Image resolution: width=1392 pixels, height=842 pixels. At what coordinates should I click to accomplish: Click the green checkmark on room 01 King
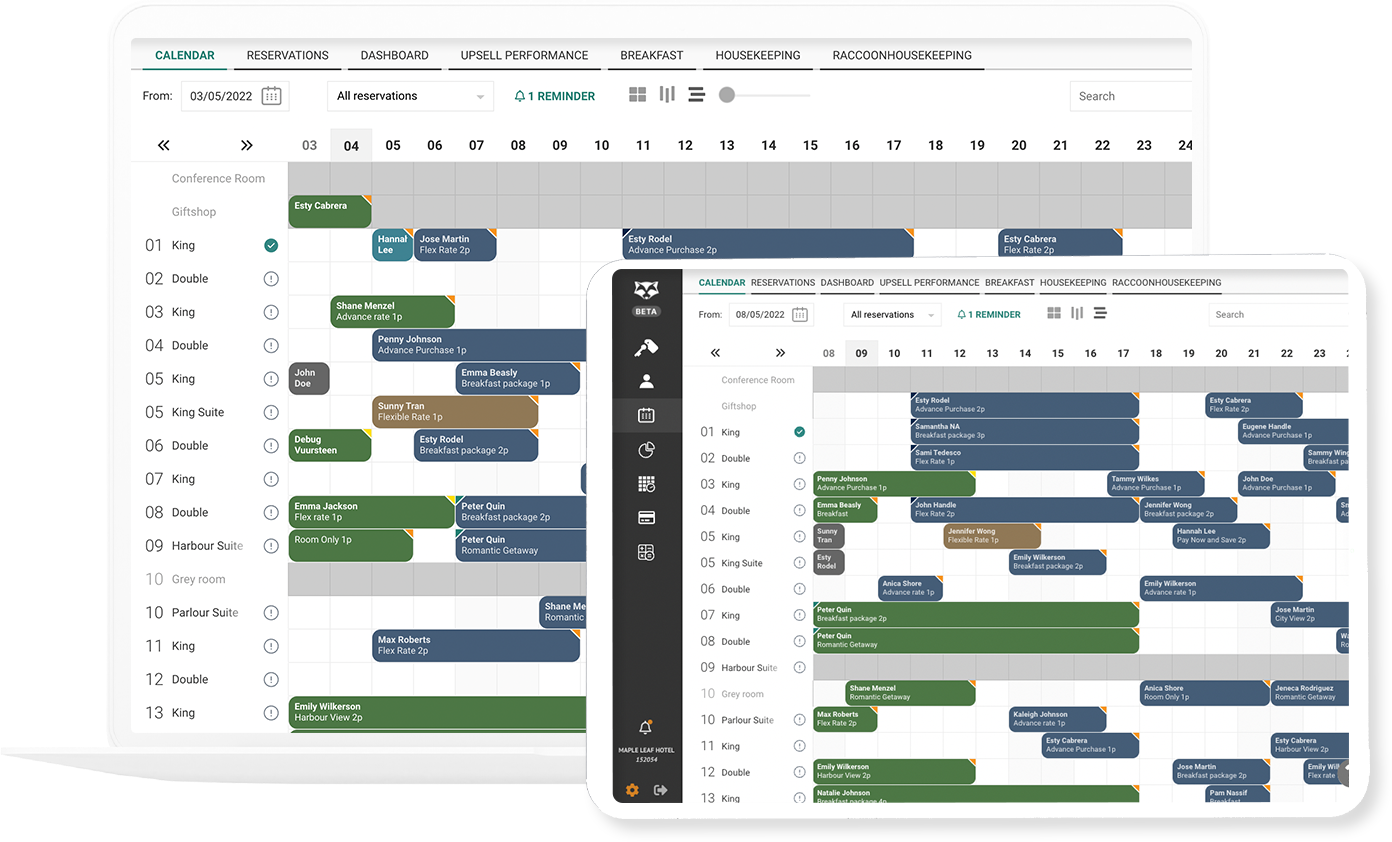(x=271, y=244)
